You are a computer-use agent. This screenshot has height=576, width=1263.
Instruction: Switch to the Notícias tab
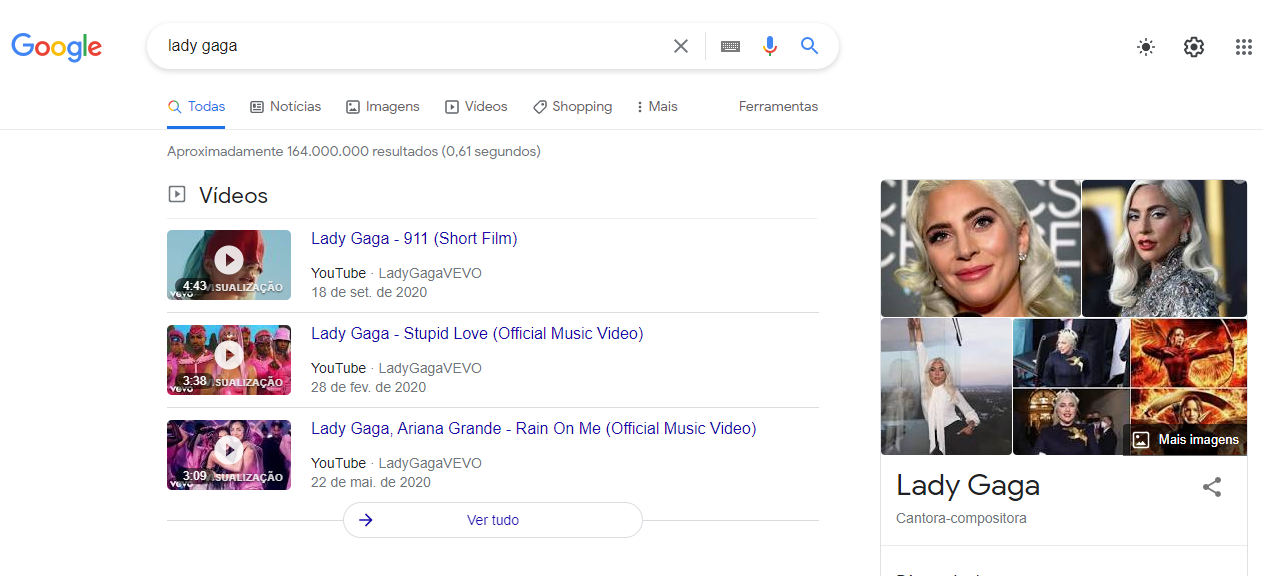click(x=286, y=107)
